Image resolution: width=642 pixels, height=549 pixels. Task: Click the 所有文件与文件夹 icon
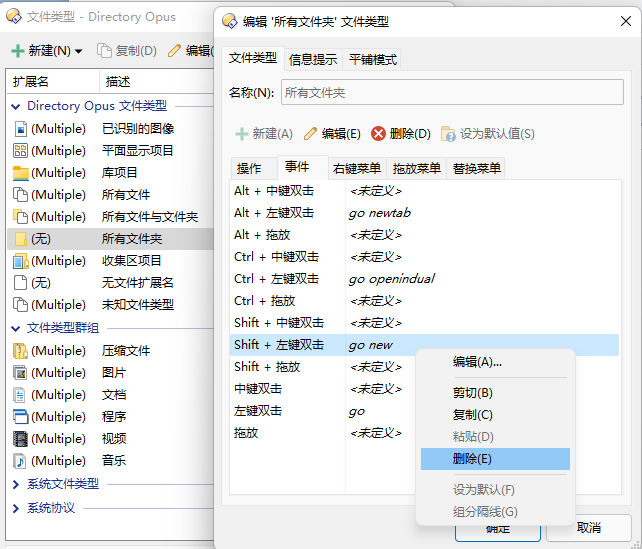(20, 217)
